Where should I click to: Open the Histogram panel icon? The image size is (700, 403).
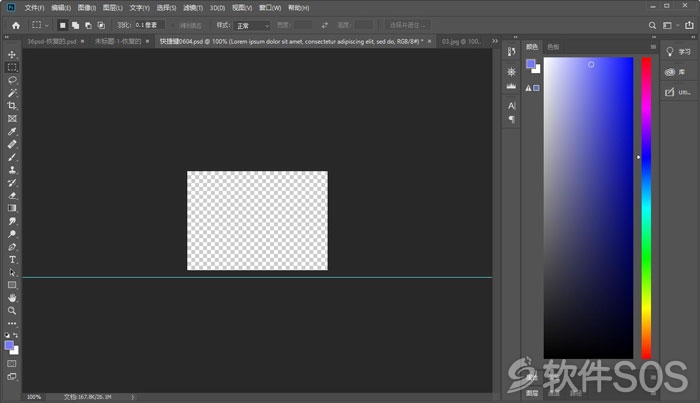click(x=512, y=86)
